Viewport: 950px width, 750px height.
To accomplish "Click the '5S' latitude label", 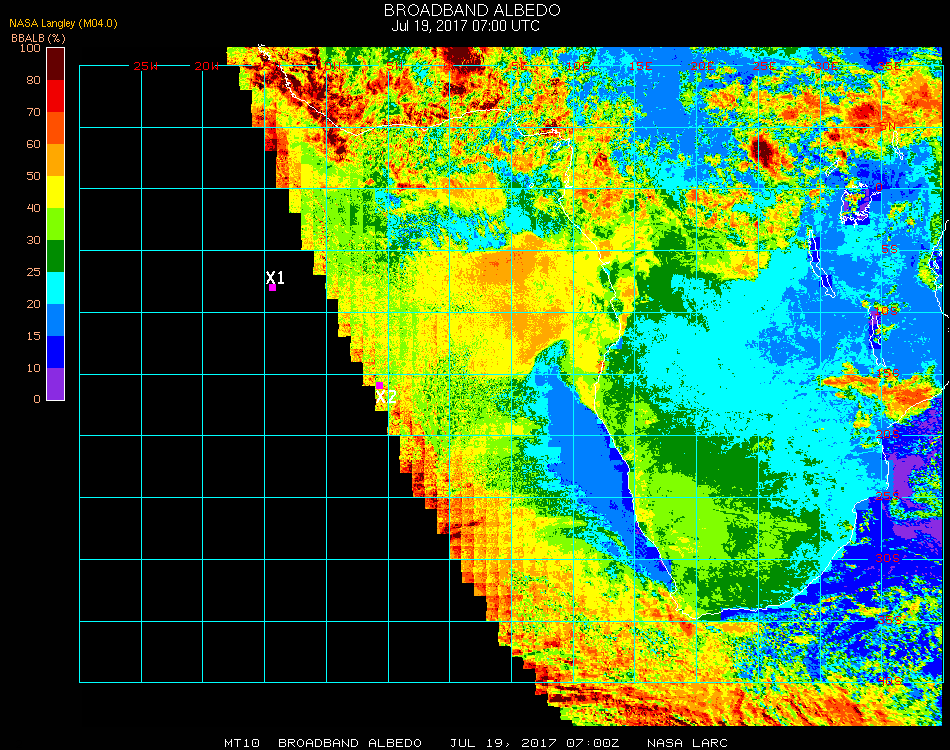I will pyautogui.click(x=889, y=250).
